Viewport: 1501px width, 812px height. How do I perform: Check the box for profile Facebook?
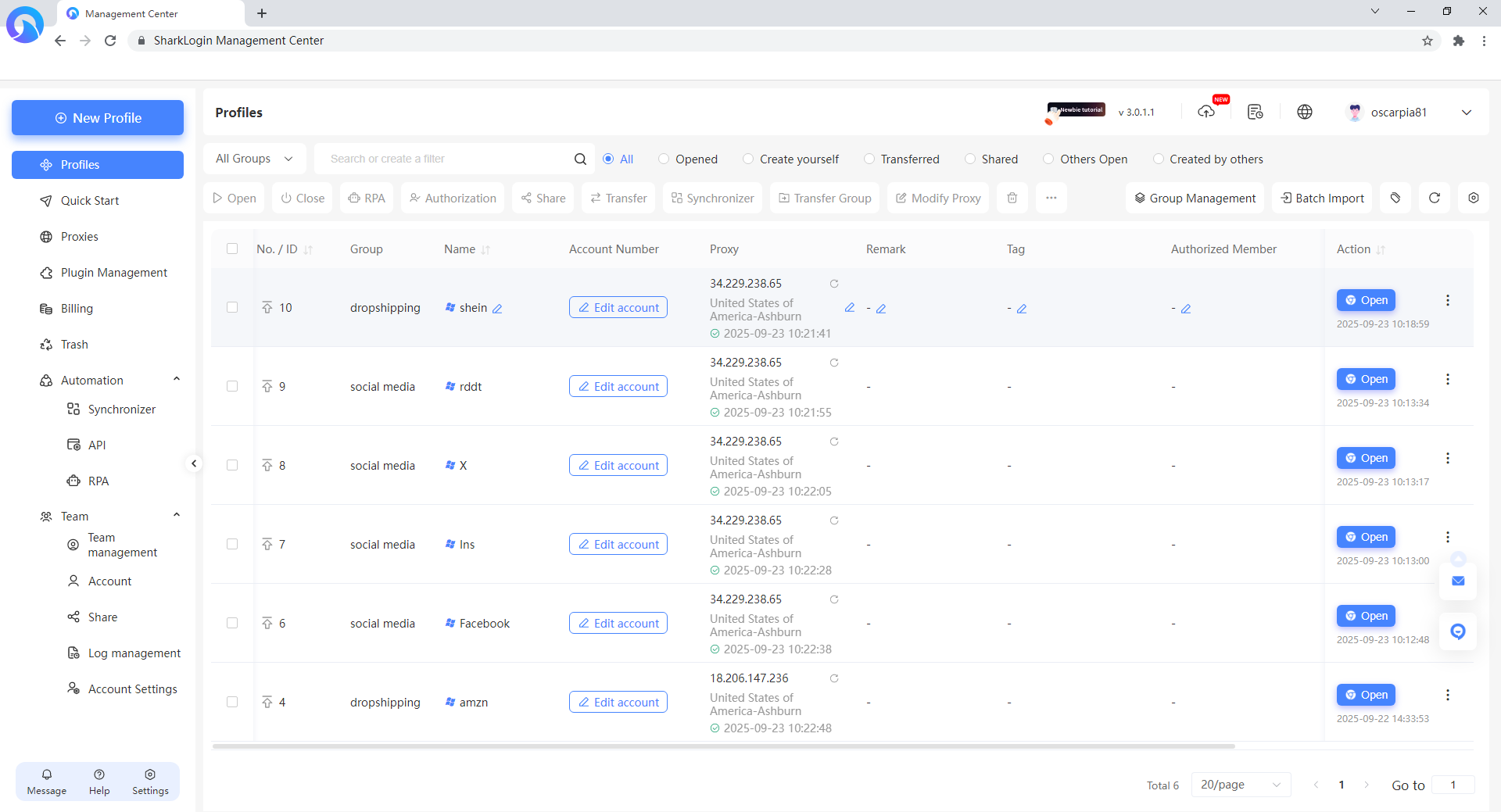pyautogui.click(x=232, y=623)
